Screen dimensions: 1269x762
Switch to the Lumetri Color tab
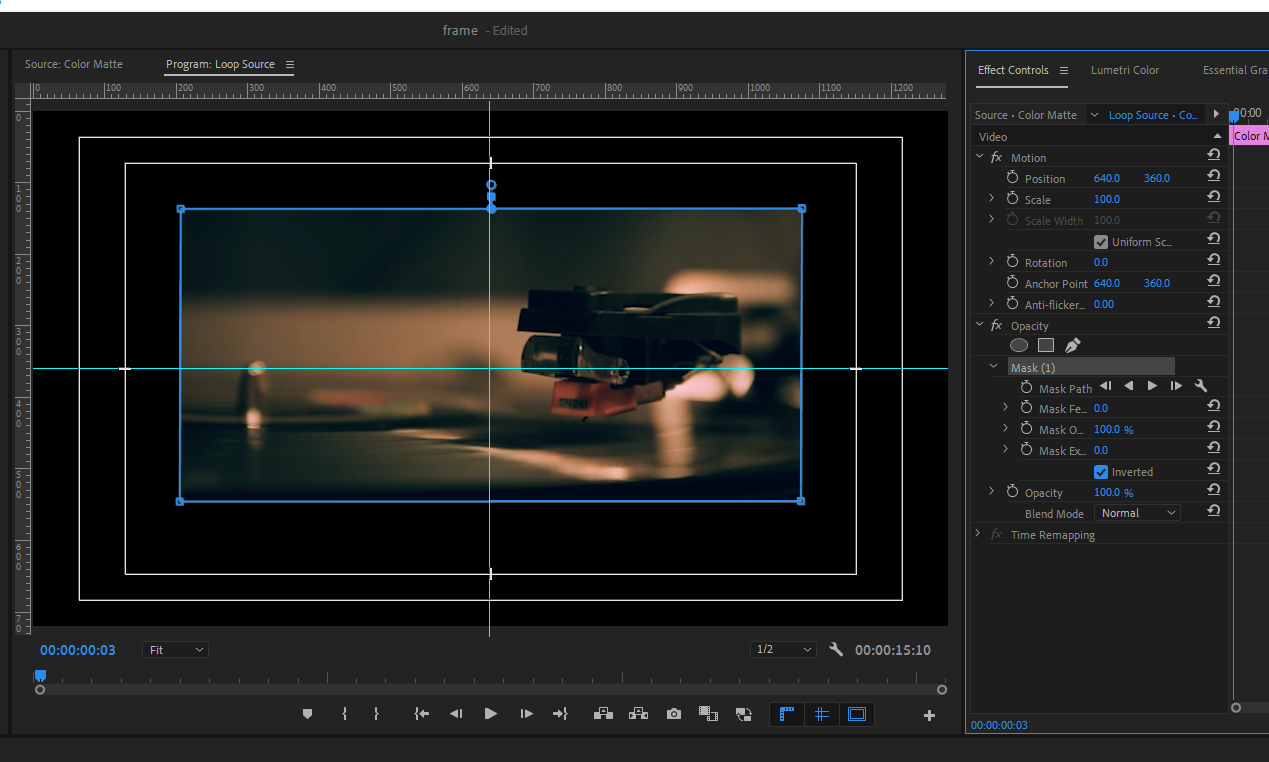[1124, 70]
